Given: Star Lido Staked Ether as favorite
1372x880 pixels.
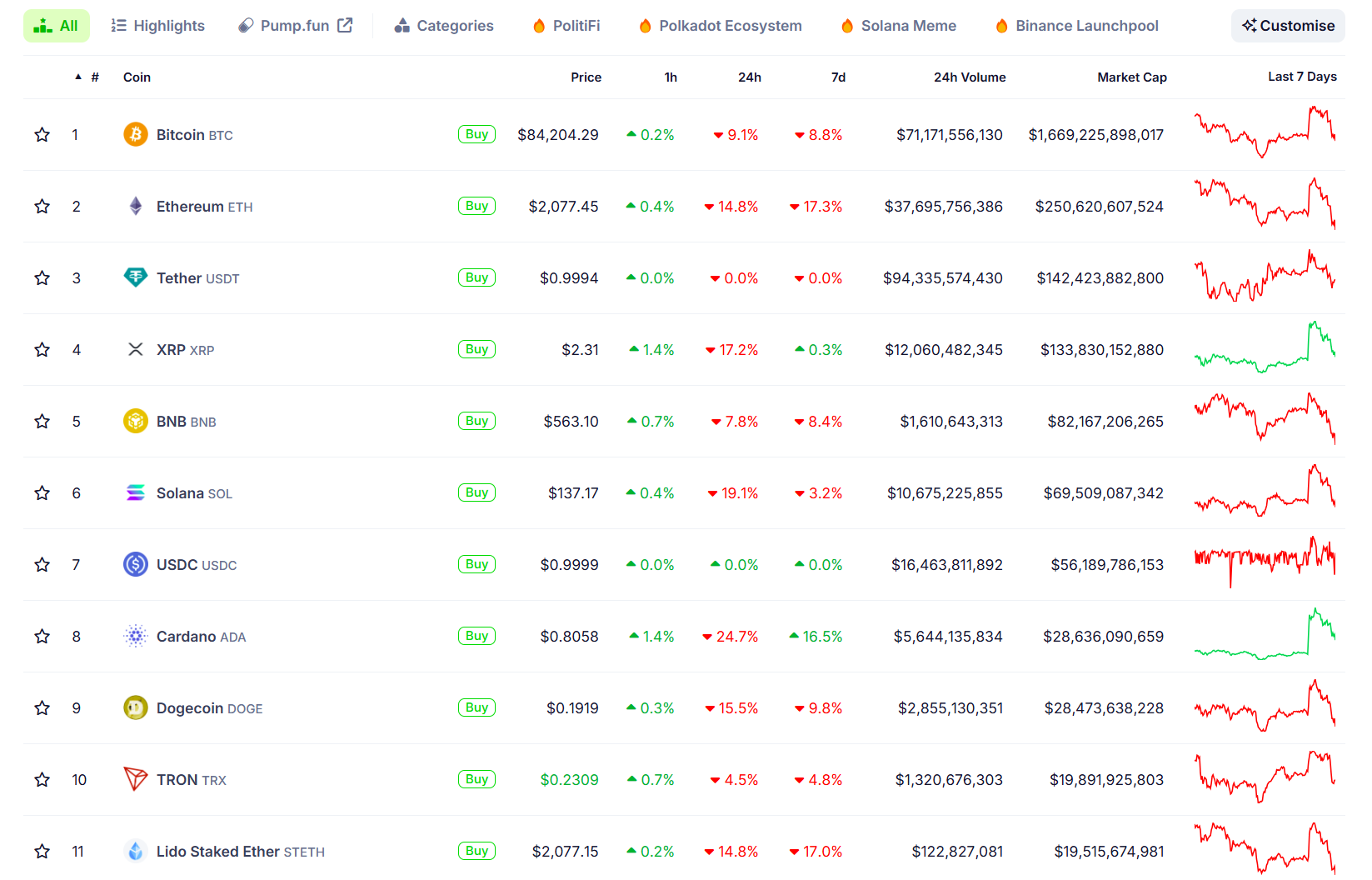Looking at the screenshot, I should (x=42, y=851).
